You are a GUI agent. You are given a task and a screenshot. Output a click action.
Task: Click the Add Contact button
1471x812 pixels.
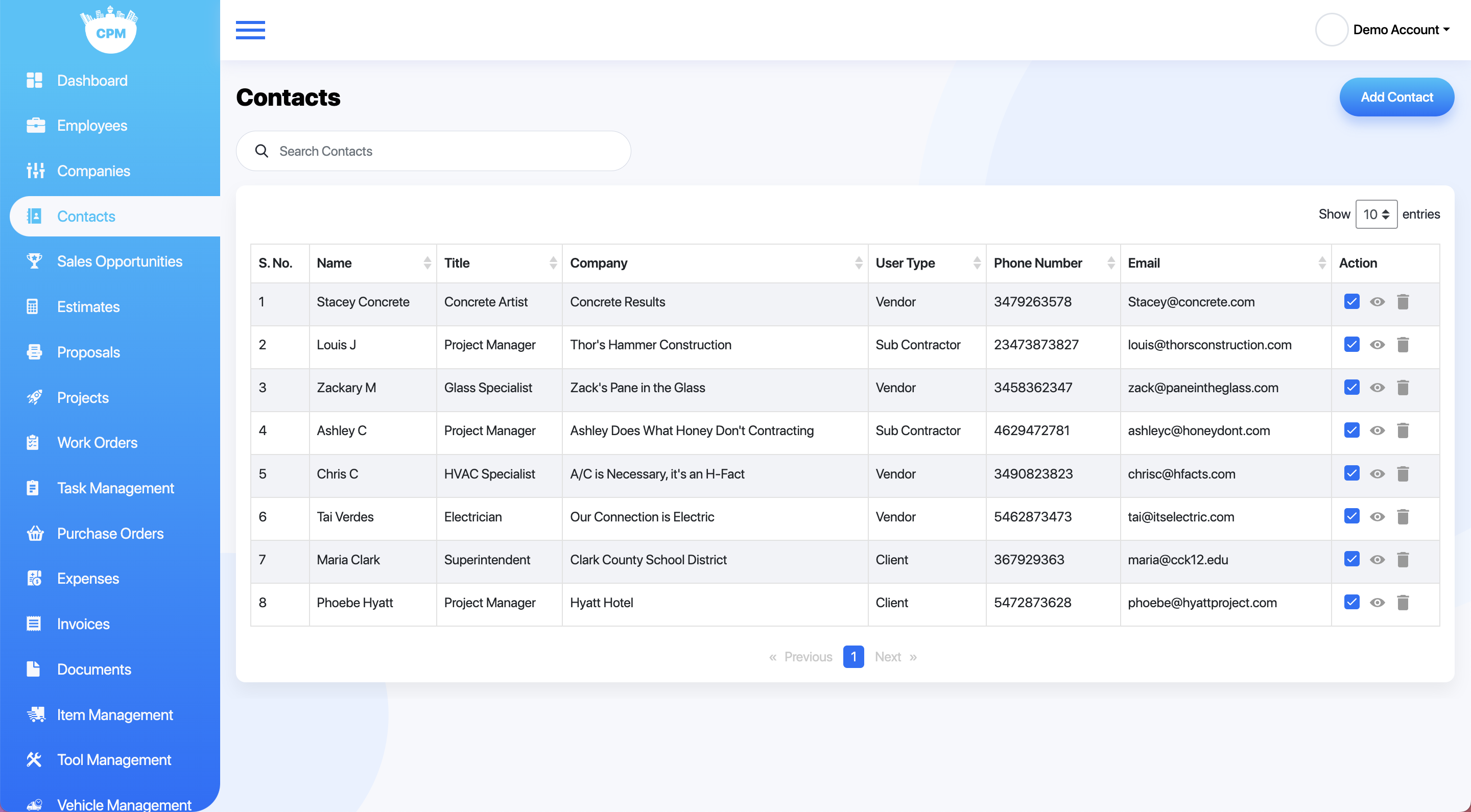1397,97
